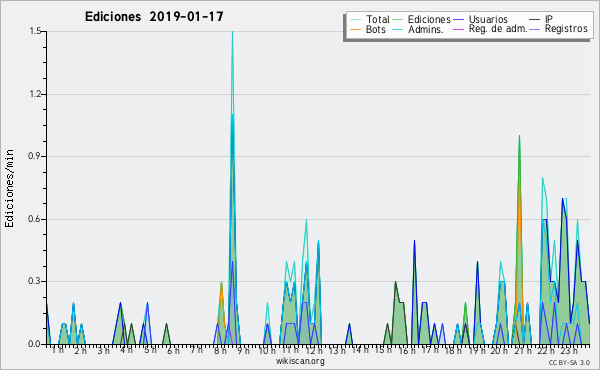Viewport: 600px width, 370px height.
Task: Click the '2 h' x-axis label
Action: point(80,350)
